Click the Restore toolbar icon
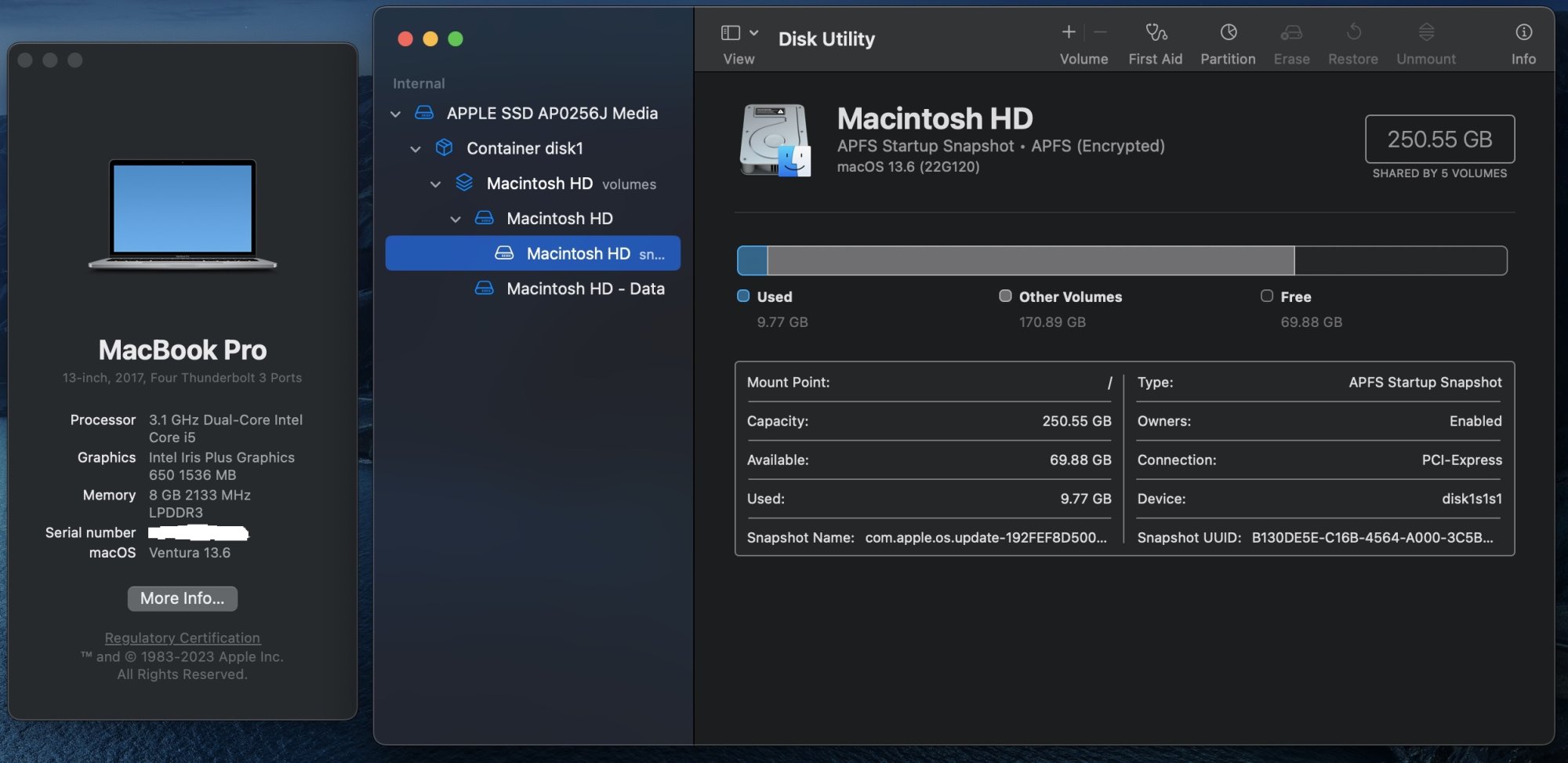Viewport: 1568px width, 763px height. [1353, 32]
